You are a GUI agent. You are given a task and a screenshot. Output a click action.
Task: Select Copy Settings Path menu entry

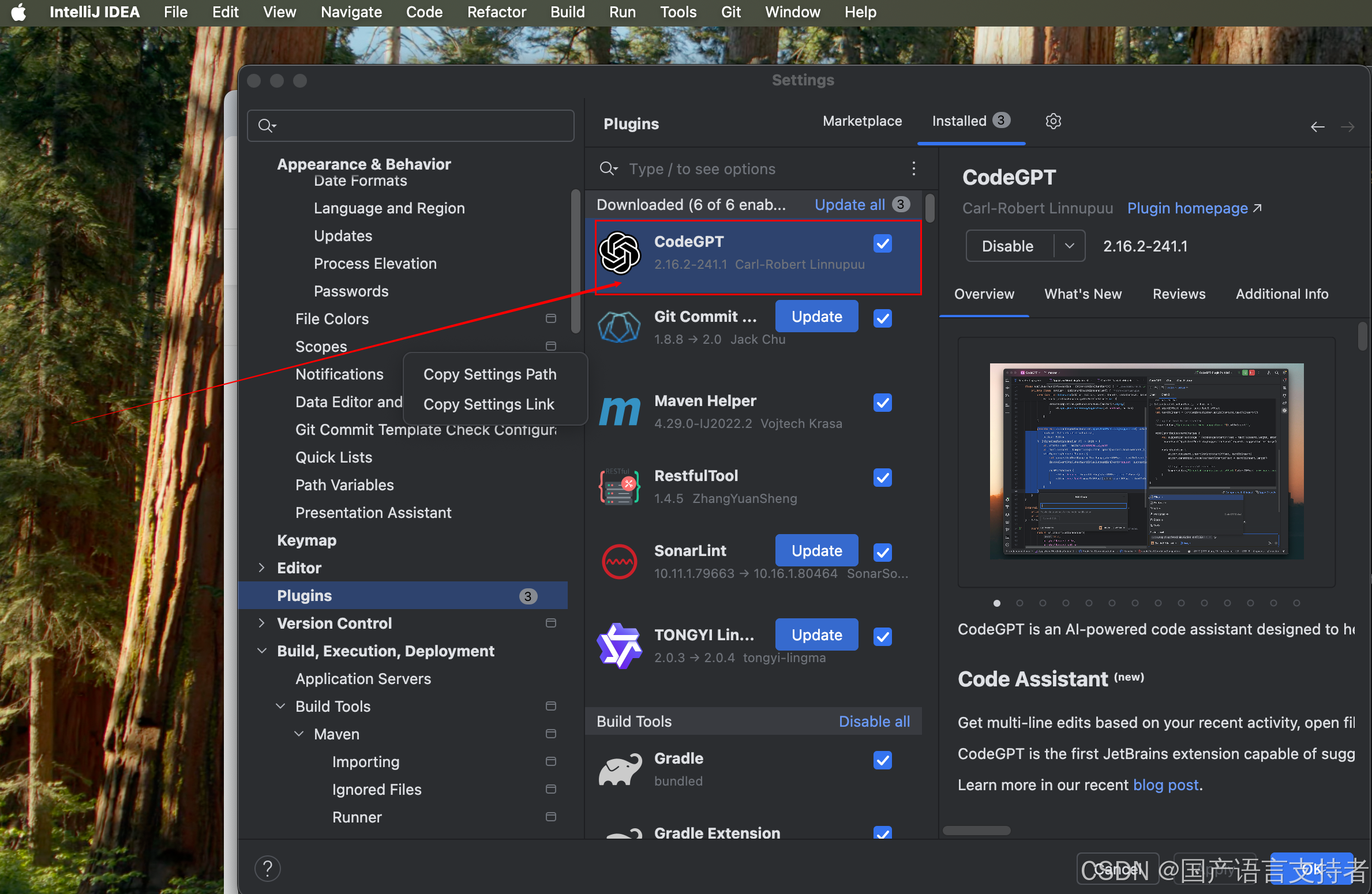(489, 374)
